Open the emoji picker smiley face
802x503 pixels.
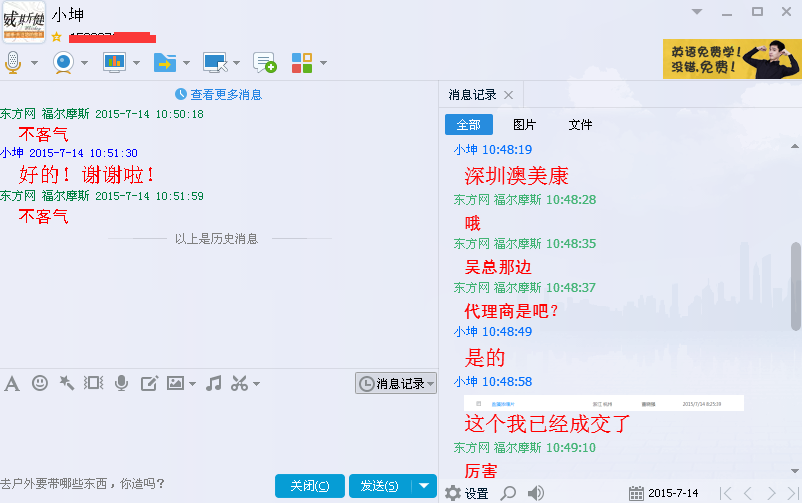tap(39, 383)
